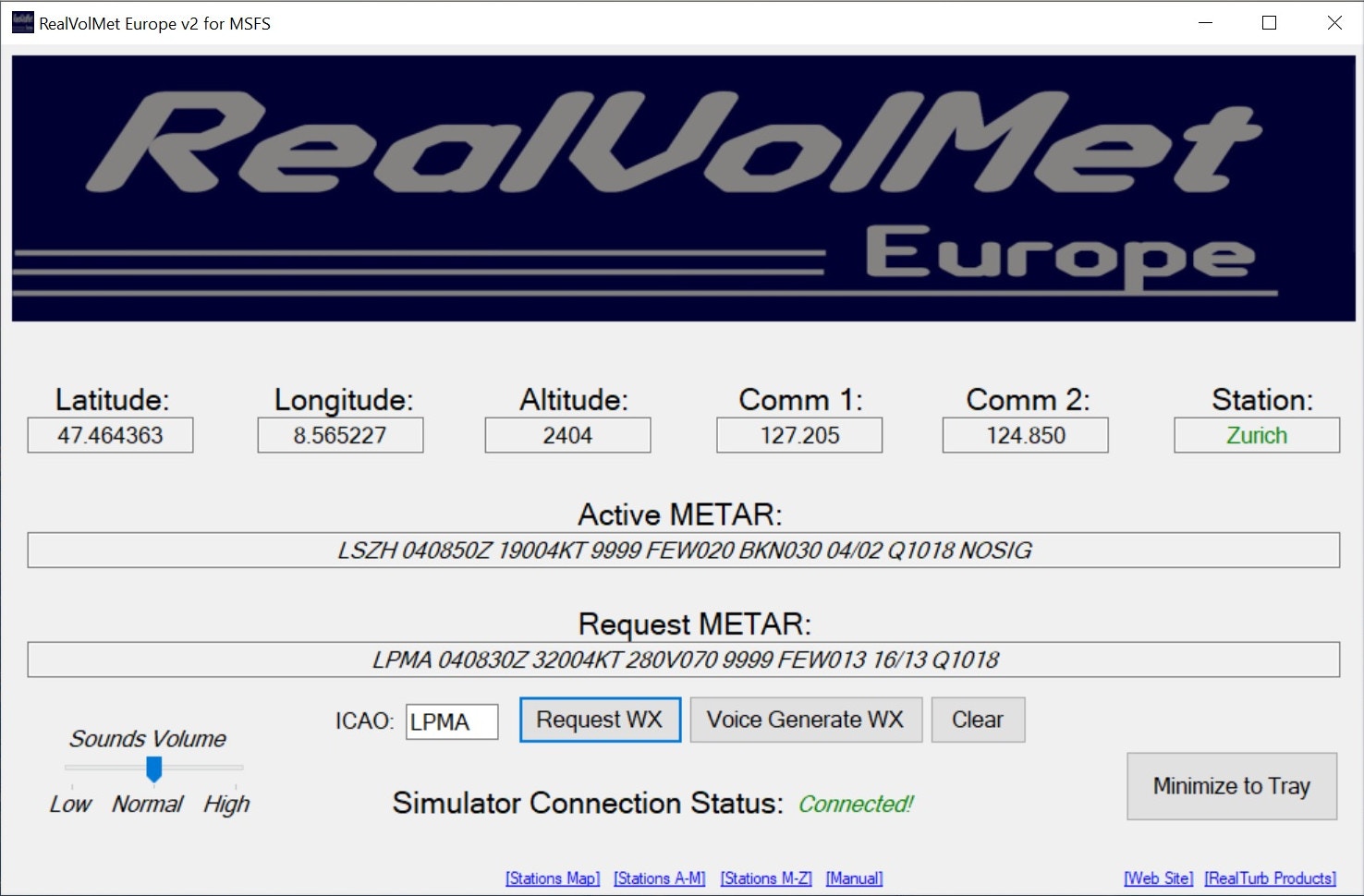The width and height of the screenshot is (1364, 896).
Task: Open the Stations A-M listing
Action: pos(659,878)
